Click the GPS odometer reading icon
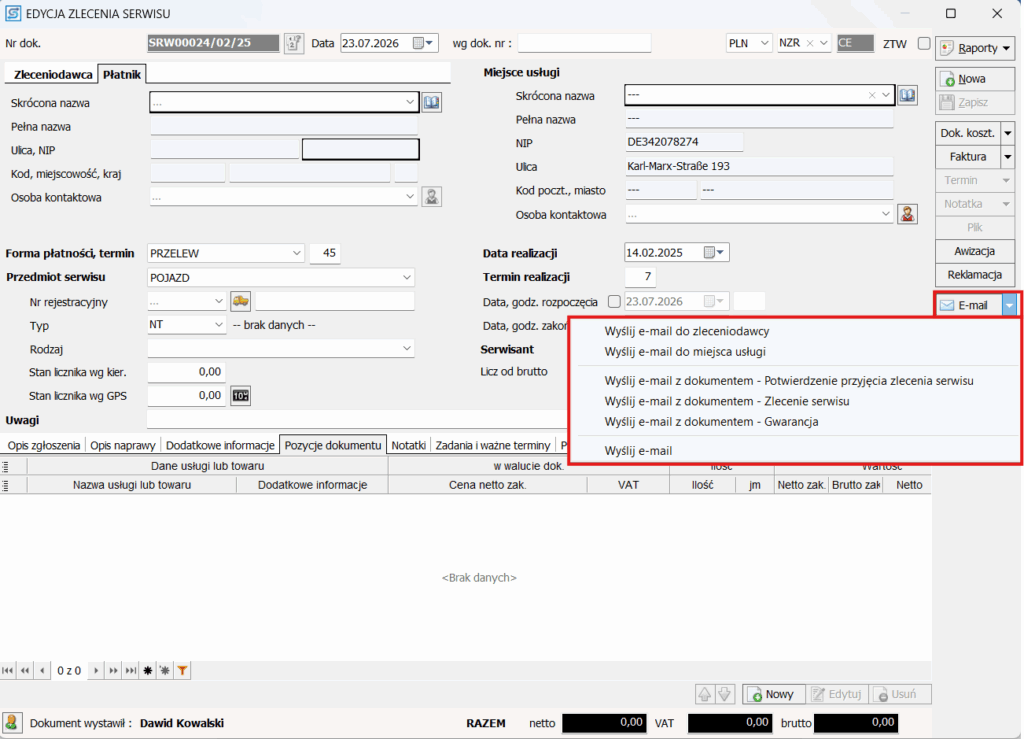Image resolution: width=1024 pixels, height=739 pixels. point(241,396)
